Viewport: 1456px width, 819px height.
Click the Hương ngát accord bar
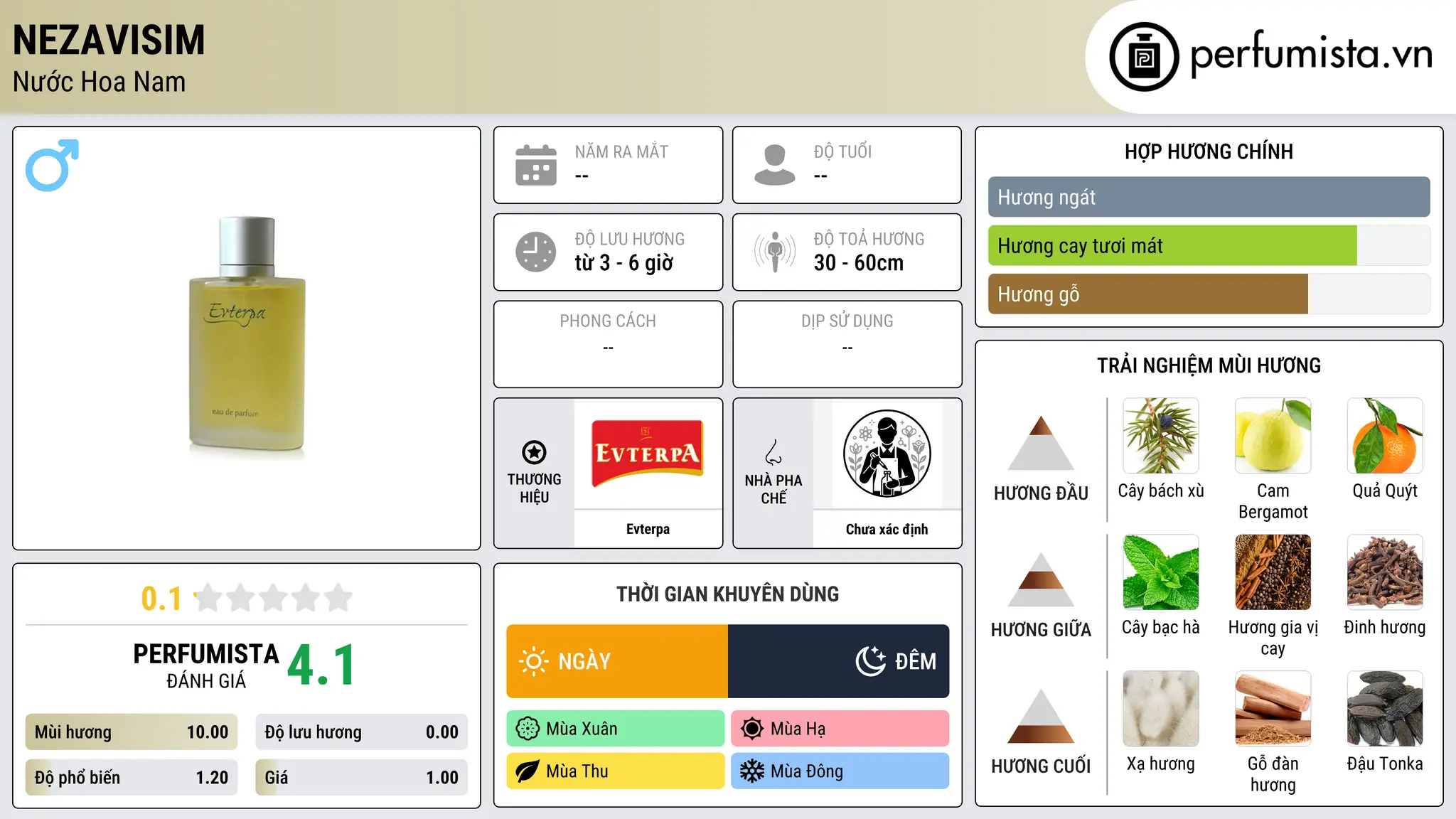1209,197
